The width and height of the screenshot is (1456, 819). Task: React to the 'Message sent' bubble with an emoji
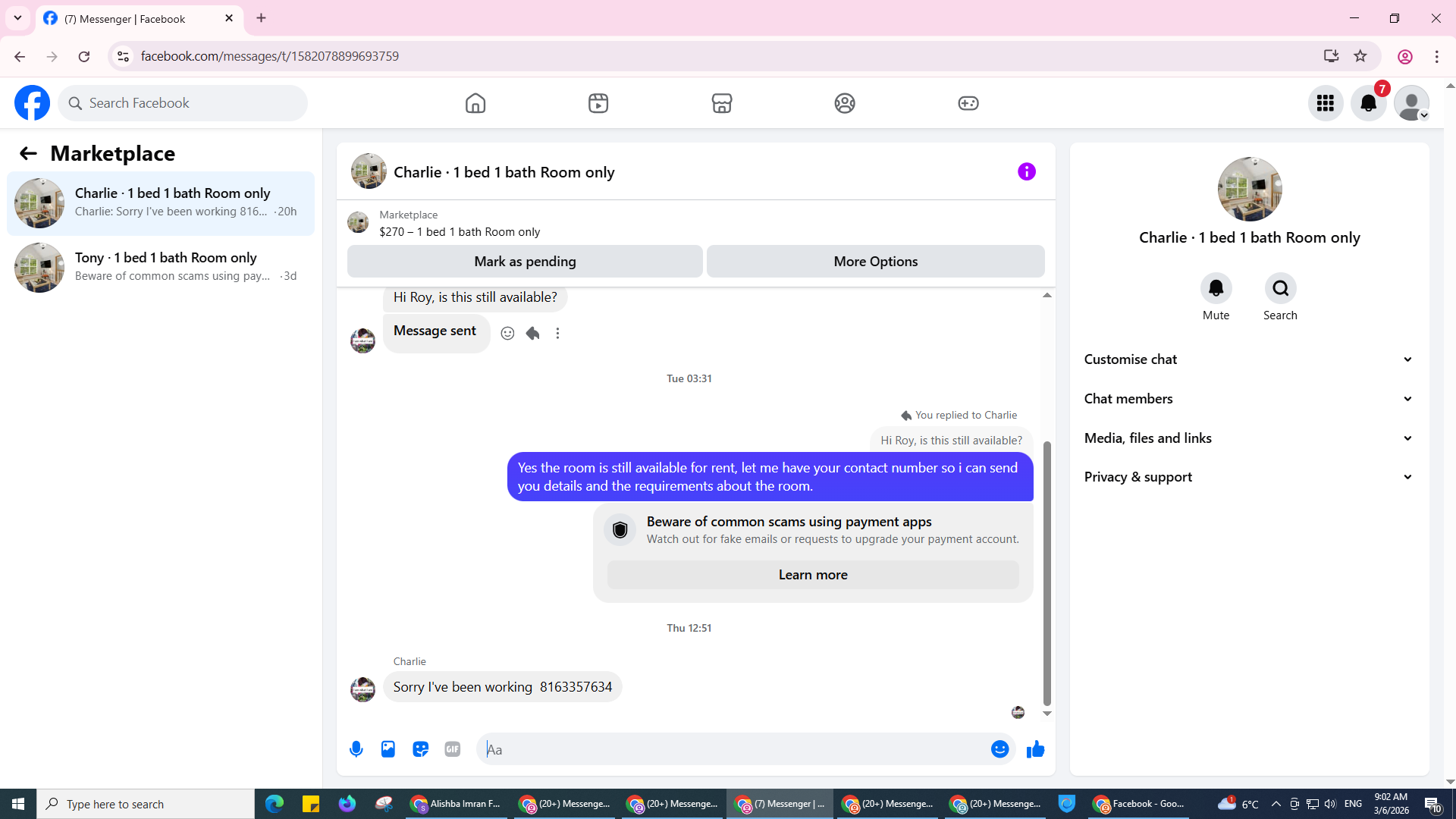(507, 333)
